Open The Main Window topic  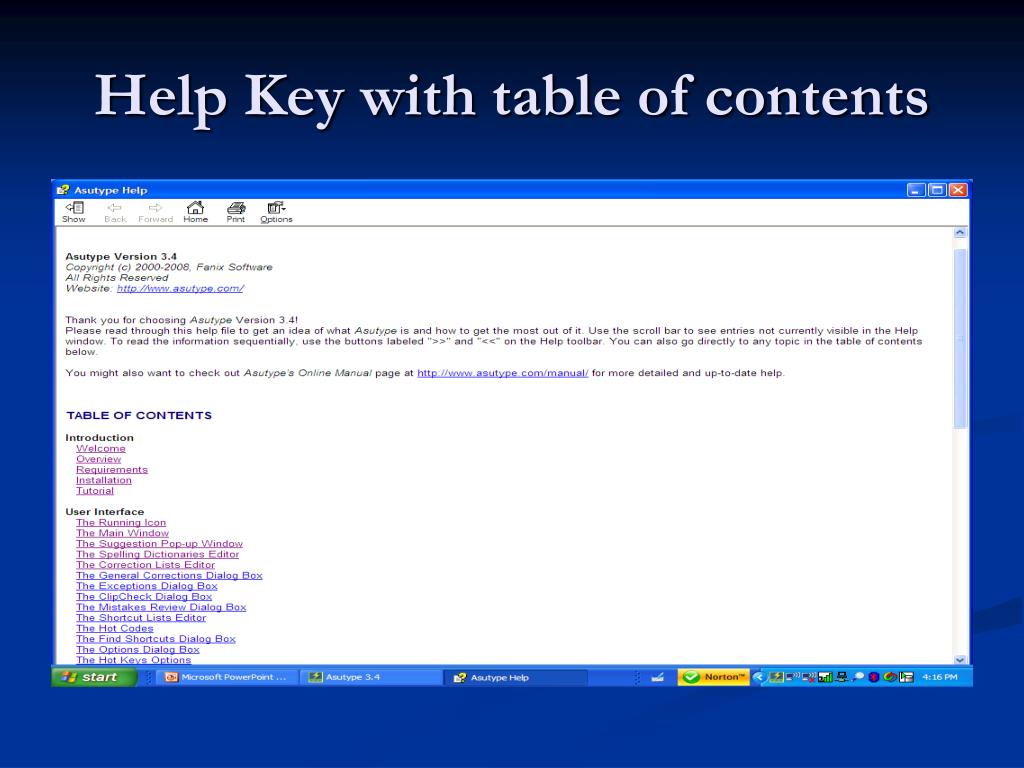[x=122, y=533]
